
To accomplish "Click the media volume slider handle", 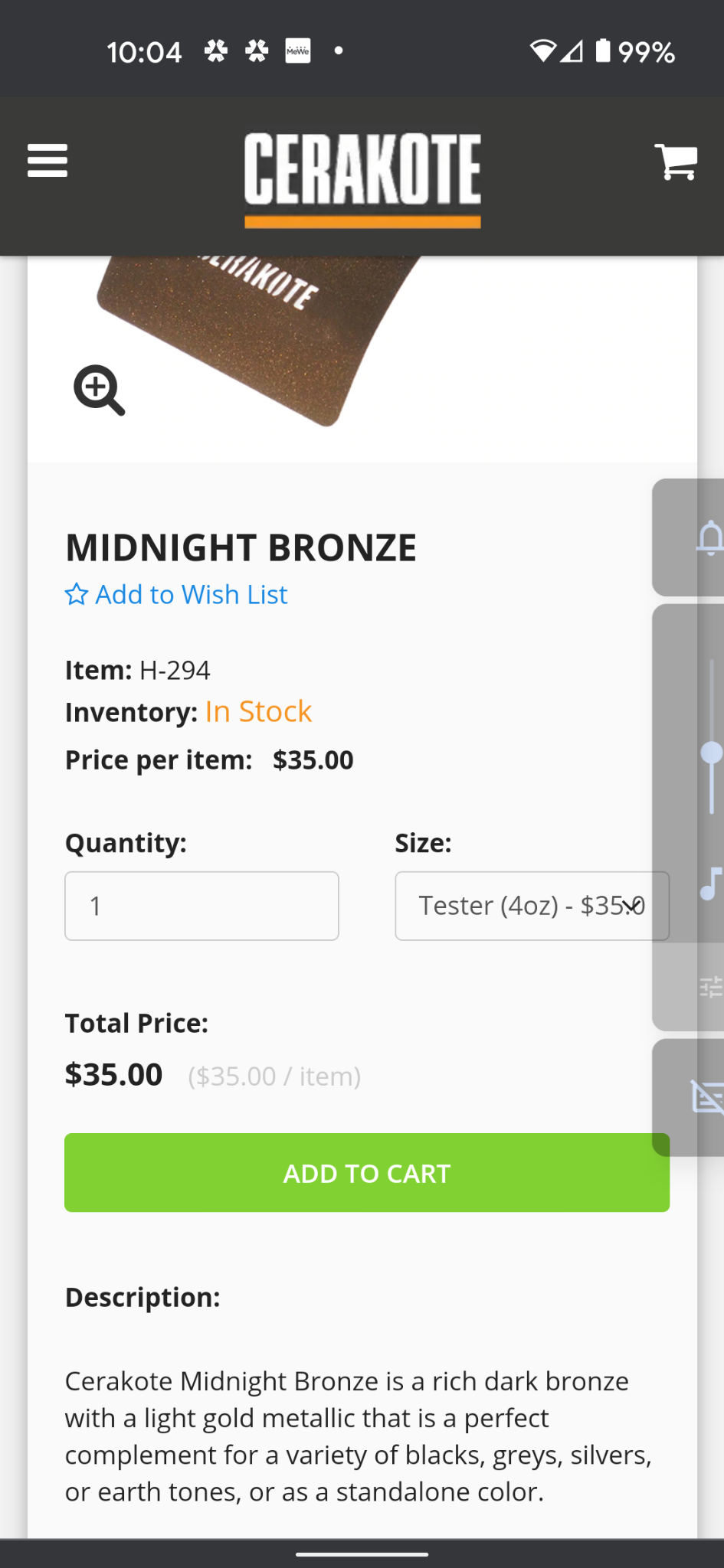I will [x=712, y=753].
